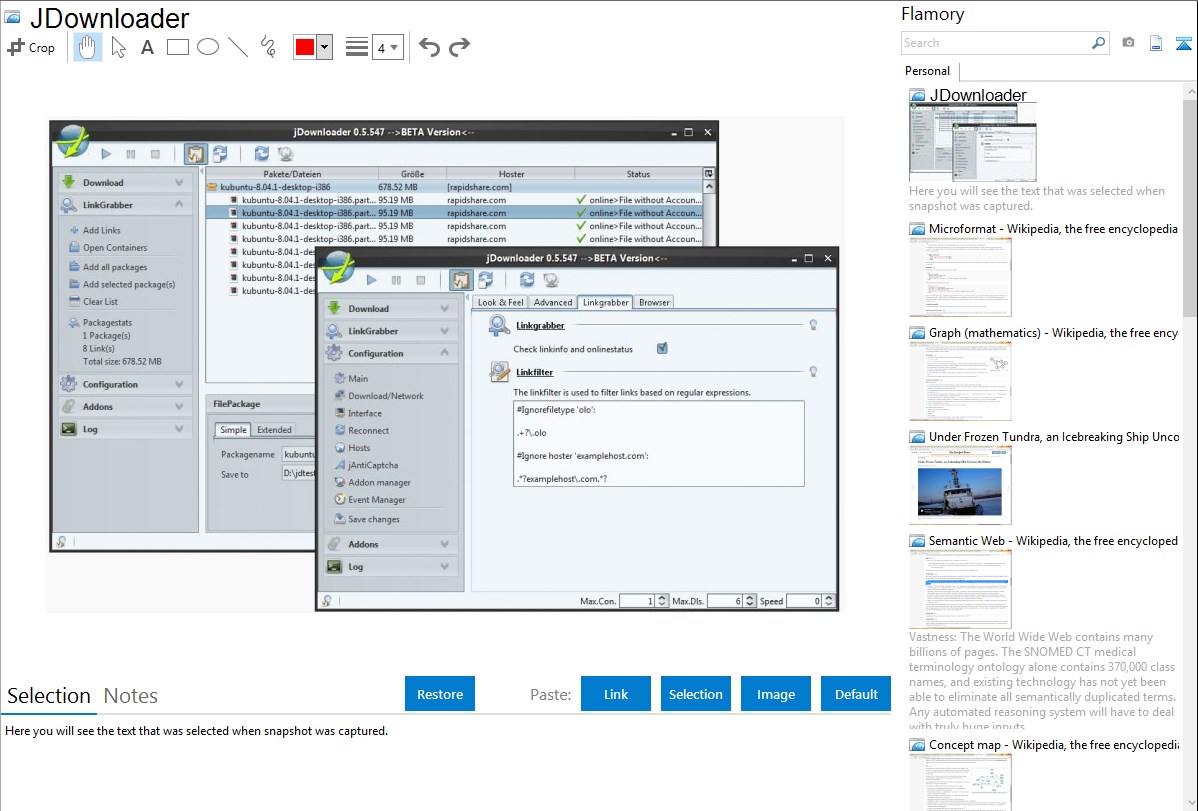The height and width of the screenshot is (811, 1198).
Task: Click the document page icon near search
Action: click(x=1156, y=43)
